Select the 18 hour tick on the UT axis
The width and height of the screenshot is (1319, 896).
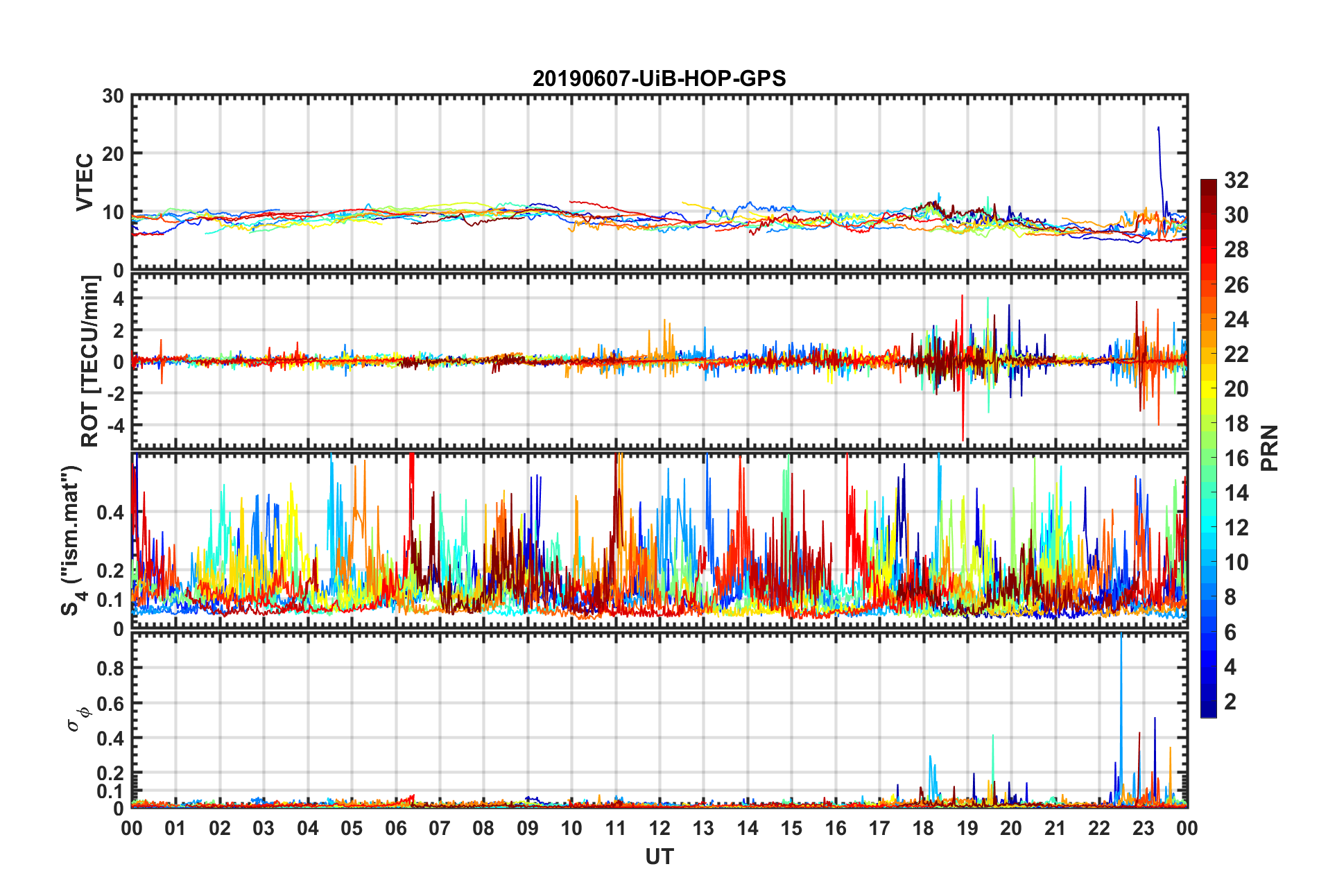(x=923, y=829)
